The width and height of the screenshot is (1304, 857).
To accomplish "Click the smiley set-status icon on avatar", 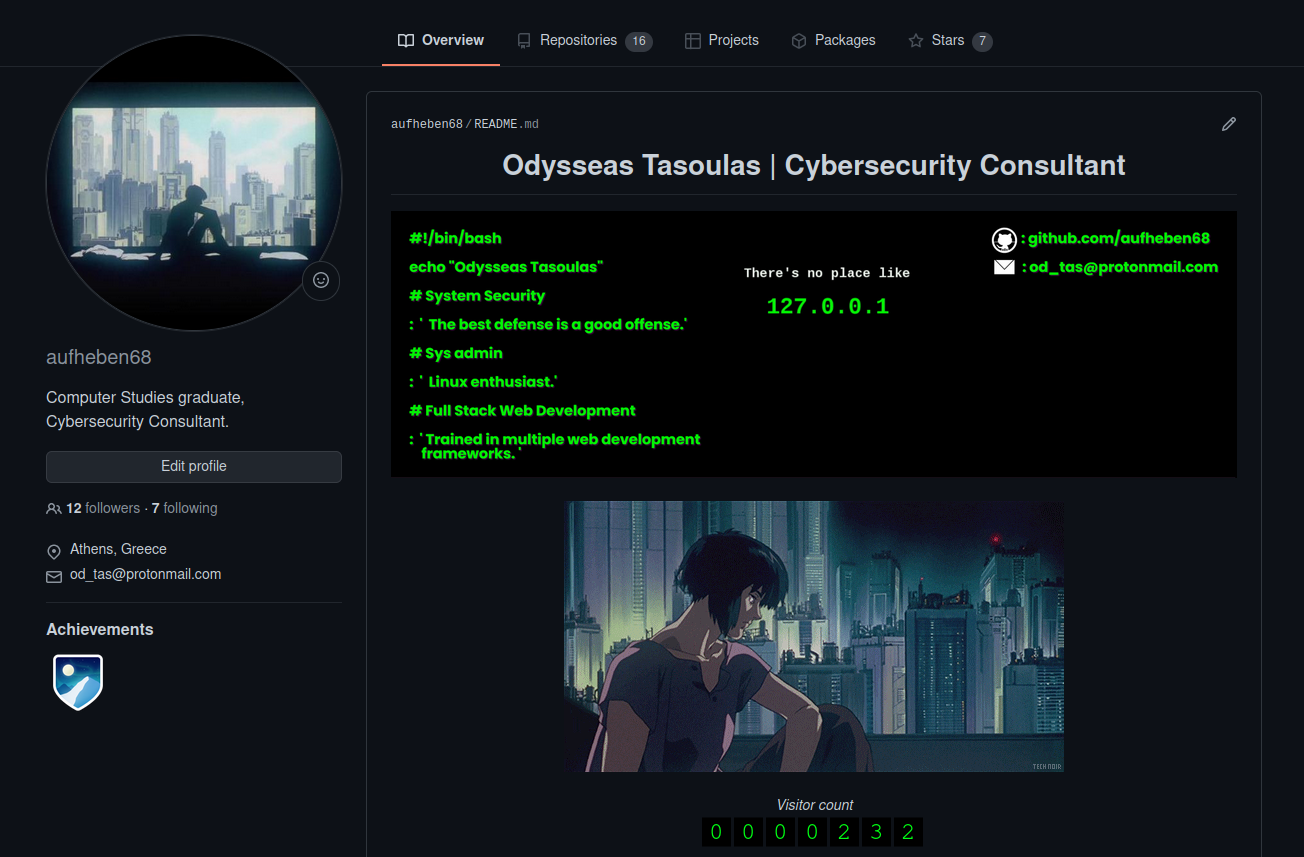I will [321, 281].
